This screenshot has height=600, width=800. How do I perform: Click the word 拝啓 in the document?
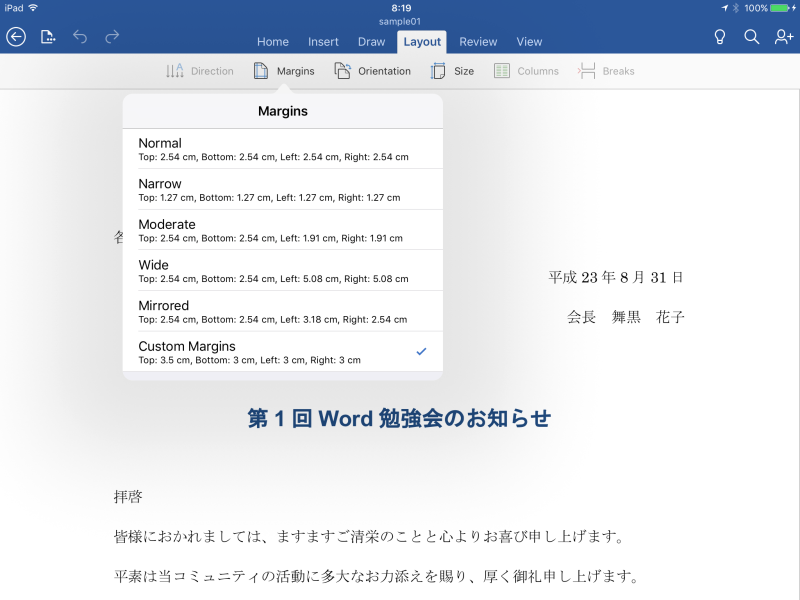tap(128, 496)
